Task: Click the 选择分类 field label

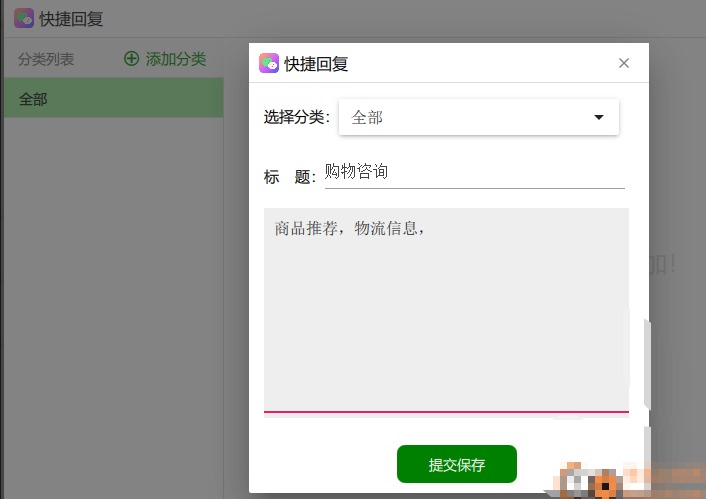Action: (296, 117)
